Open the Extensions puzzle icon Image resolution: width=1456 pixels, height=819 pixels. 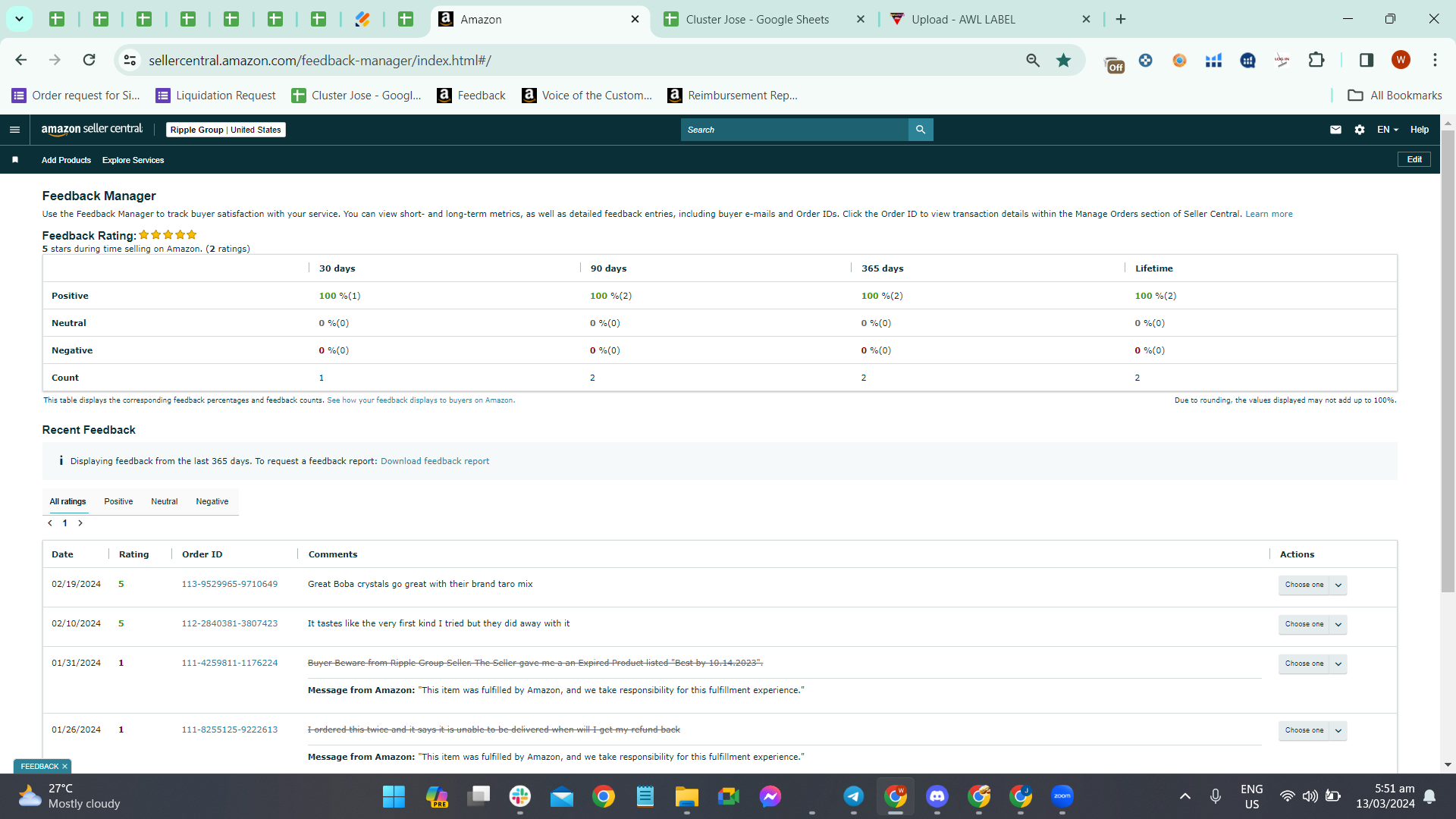coord(1316,60)
